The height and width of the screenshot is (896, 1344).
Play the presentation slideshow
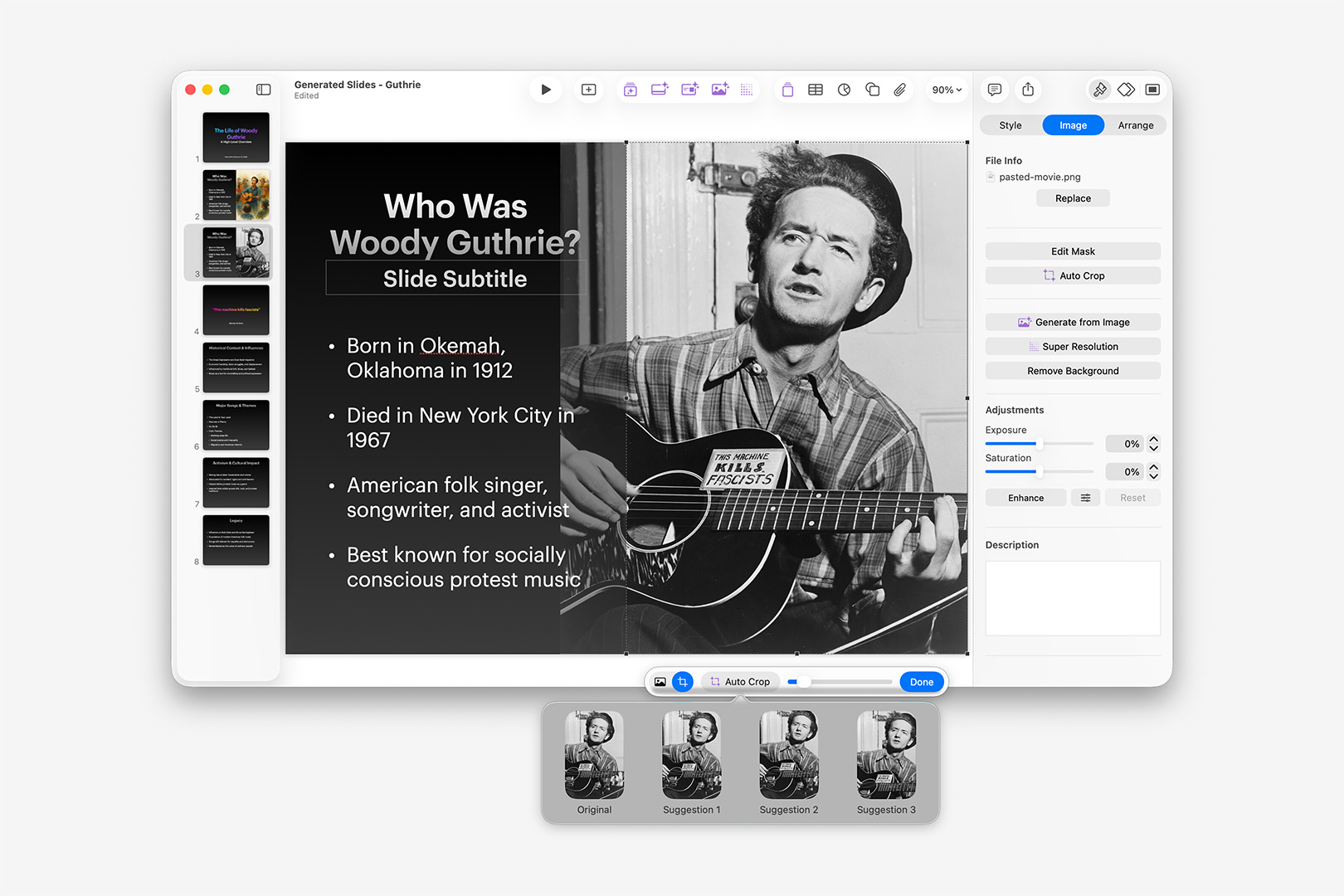coord(546,90)
